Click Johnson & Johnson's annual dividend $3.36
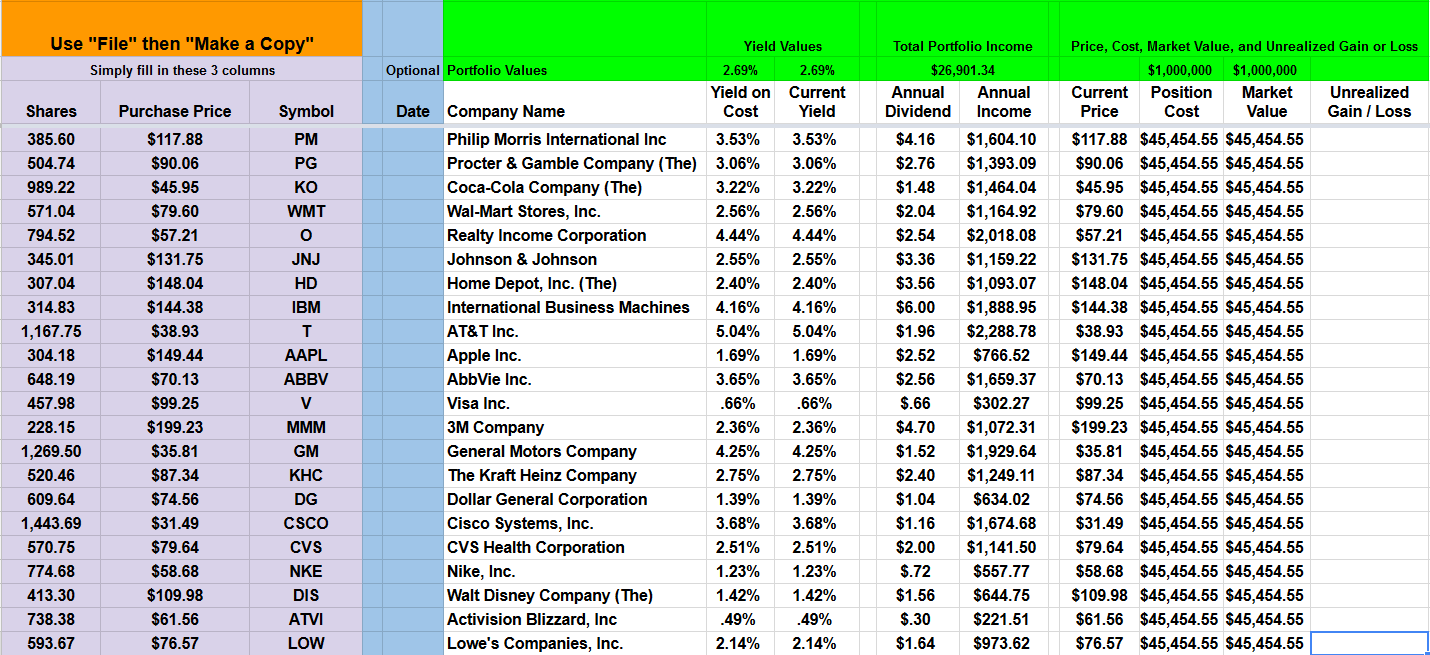This screenshot has height=655, width=1430. pyautogui.click(x=917, y=259)
